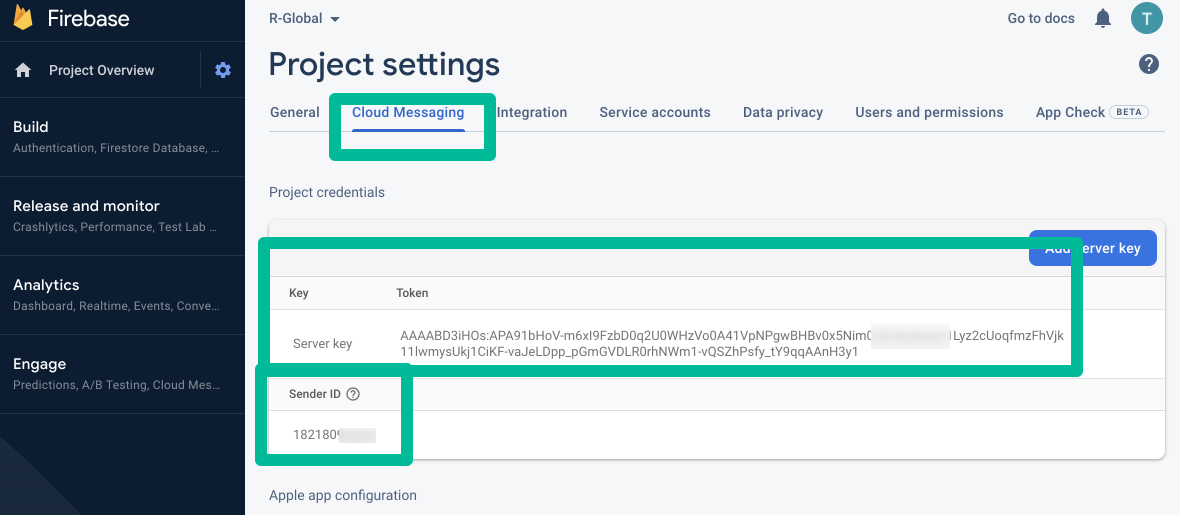Switch to the Integration tab
This screenshot has width=1180, height=515.
click(x=532, y=113)
